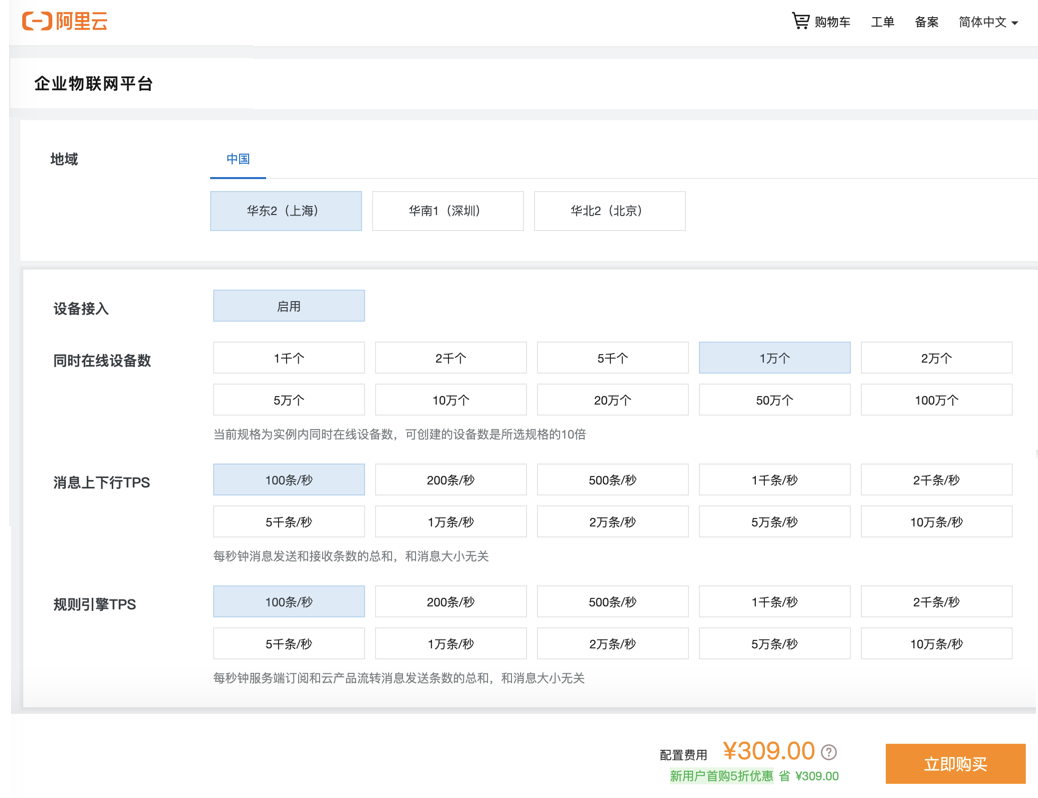
Task: Choose 1万个 online devices
Action: [x=775, y=358]
